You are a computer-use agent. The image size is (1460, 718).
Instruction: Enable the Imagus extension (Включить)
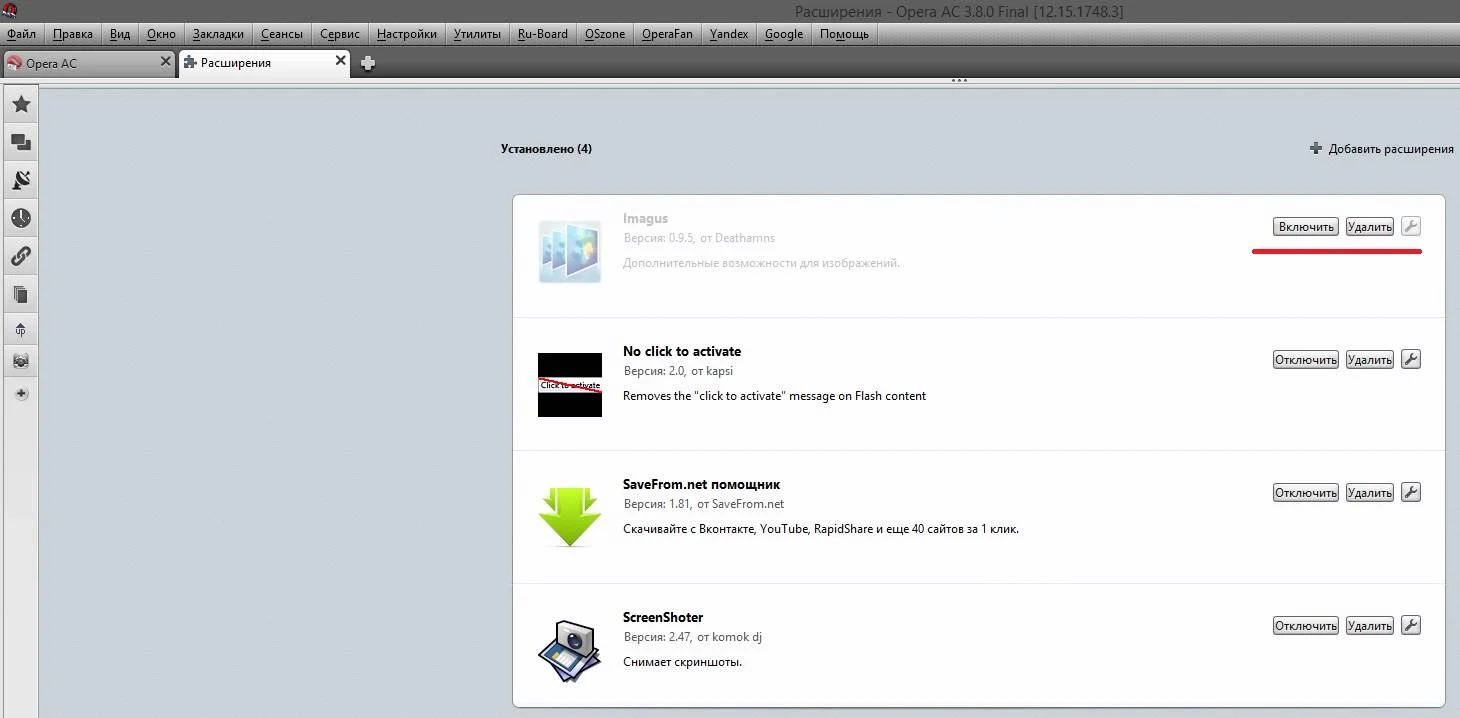[x=1305, y=227]
